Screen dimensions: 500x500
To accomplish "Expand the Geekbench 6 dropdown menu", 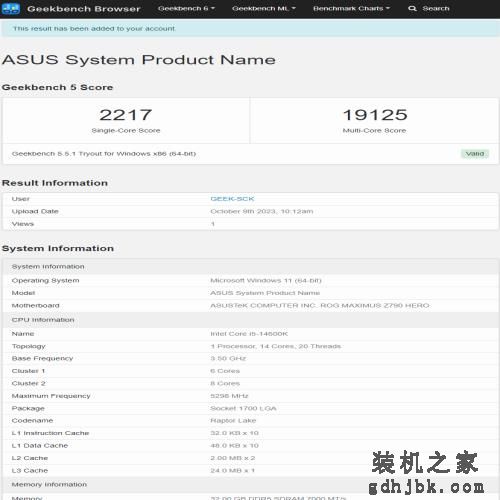I will tap(186, 8).
